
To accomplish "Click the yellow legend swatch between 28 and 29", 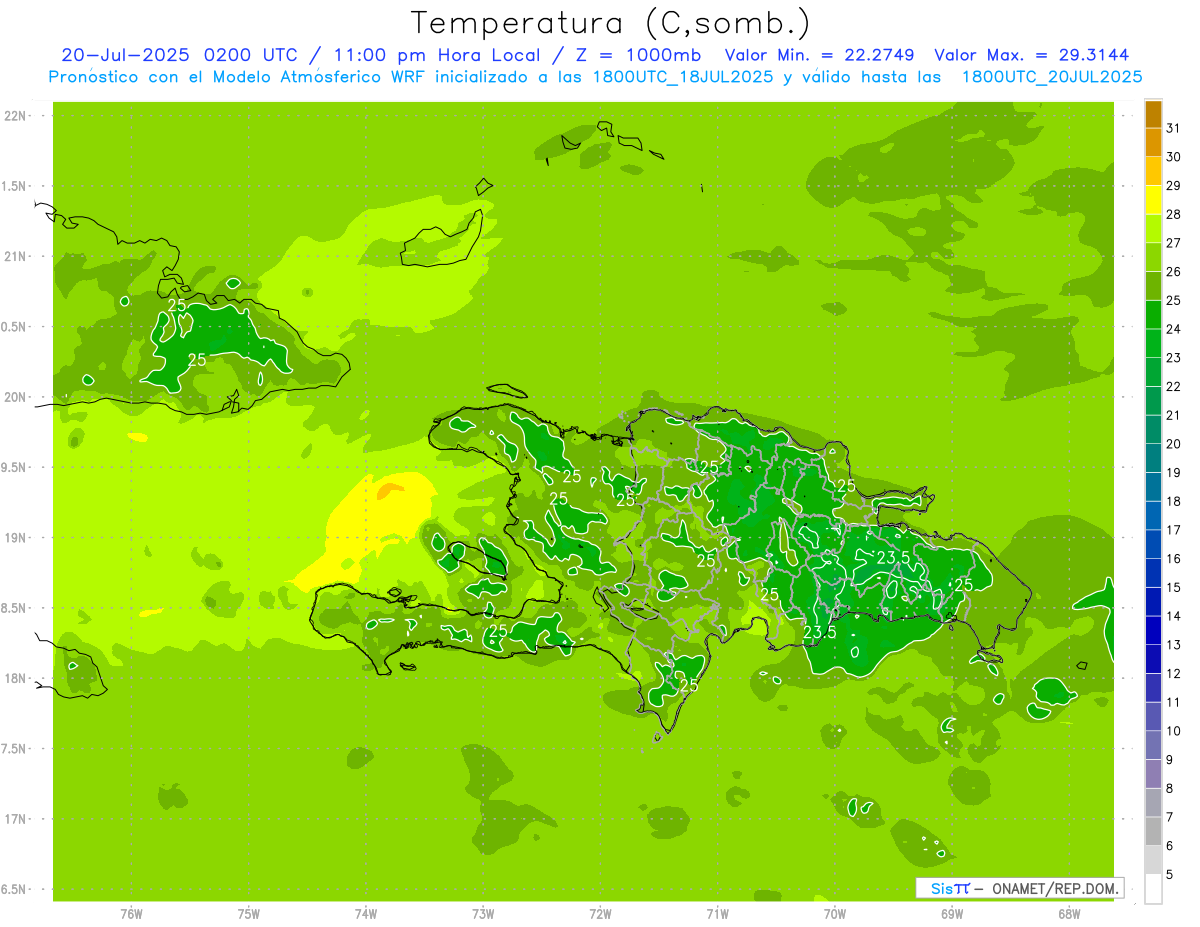I will [x=1153, y=200].
